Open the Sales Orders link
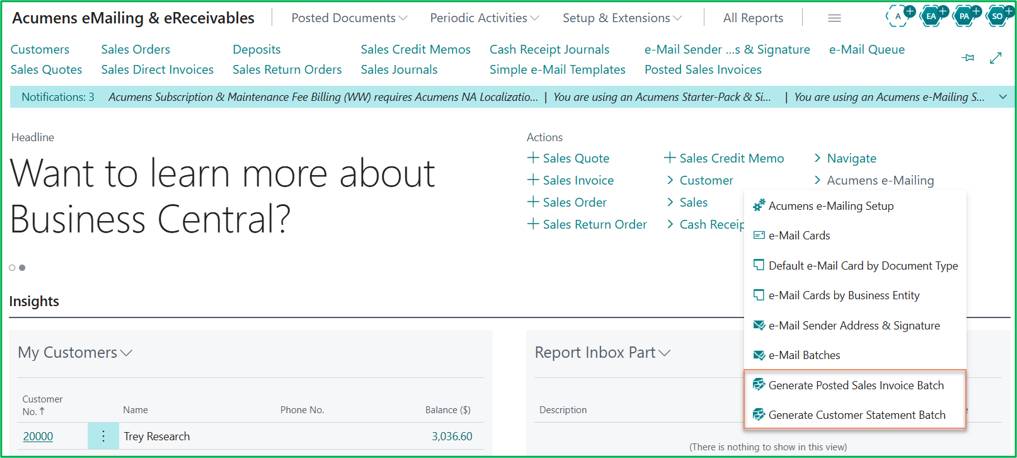 point(136,49)
